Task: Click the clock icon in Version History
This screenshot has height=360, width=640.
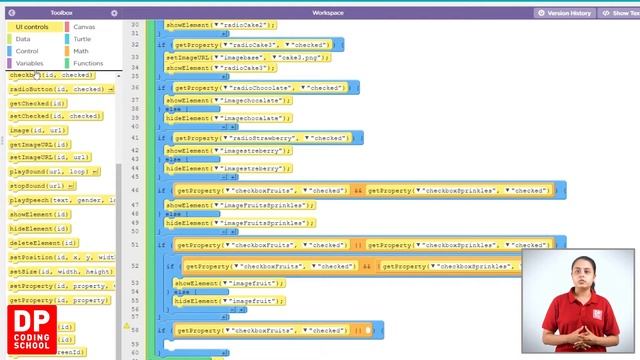Action: (541, 13)
